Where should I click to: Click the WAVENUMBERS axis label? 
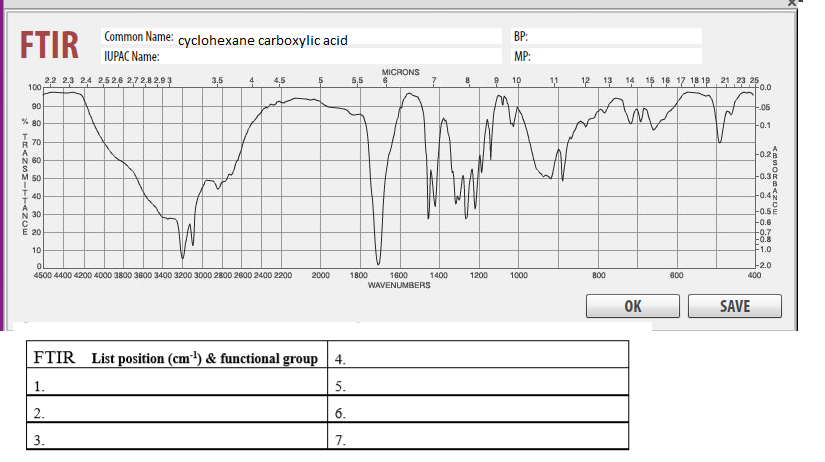click(x=399, y=285)
